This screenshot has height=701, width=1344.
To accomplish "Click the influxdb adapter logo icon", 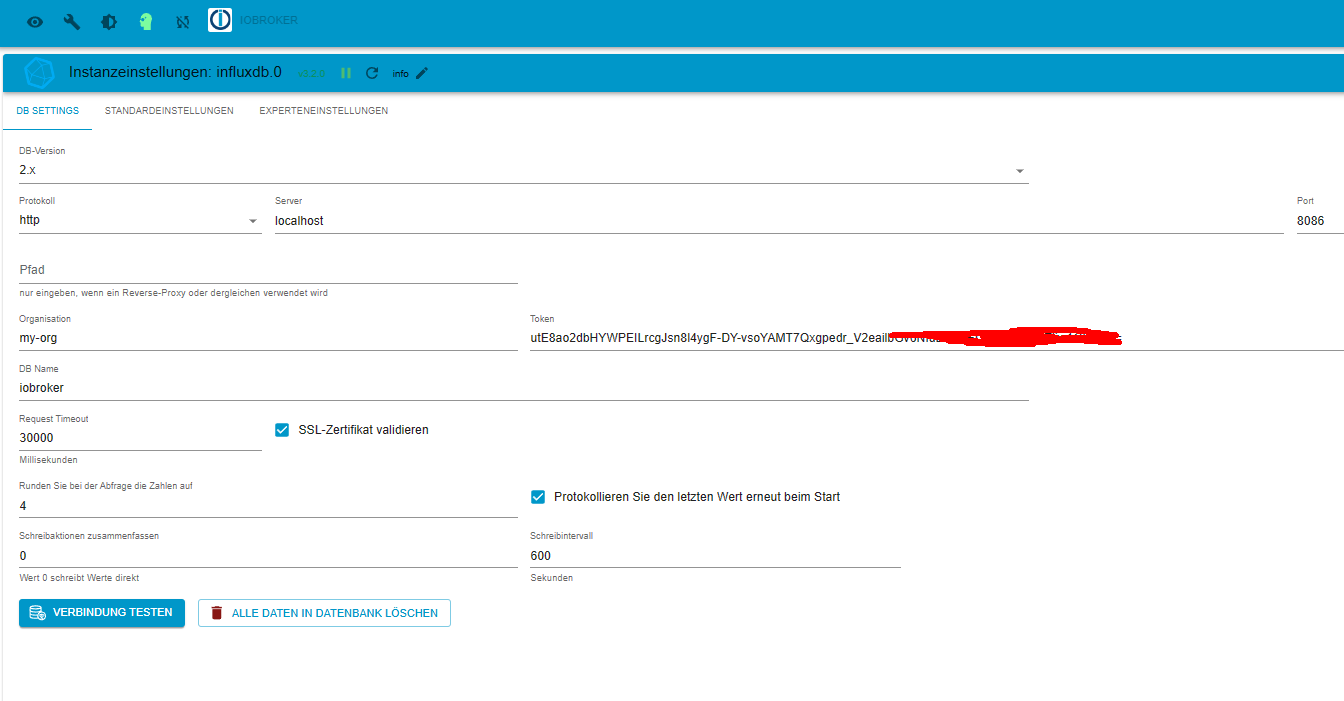I will click(x=39, y=73).
